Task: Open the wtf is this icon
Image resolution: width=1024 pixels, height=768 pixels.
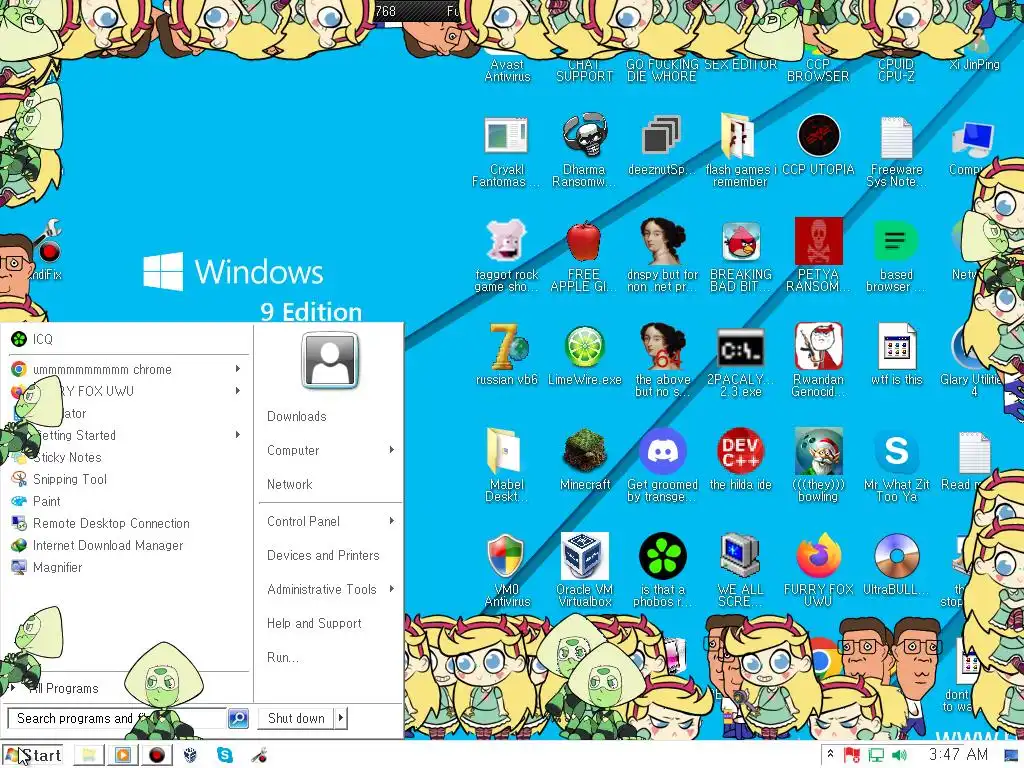Action: pos(896,347)
